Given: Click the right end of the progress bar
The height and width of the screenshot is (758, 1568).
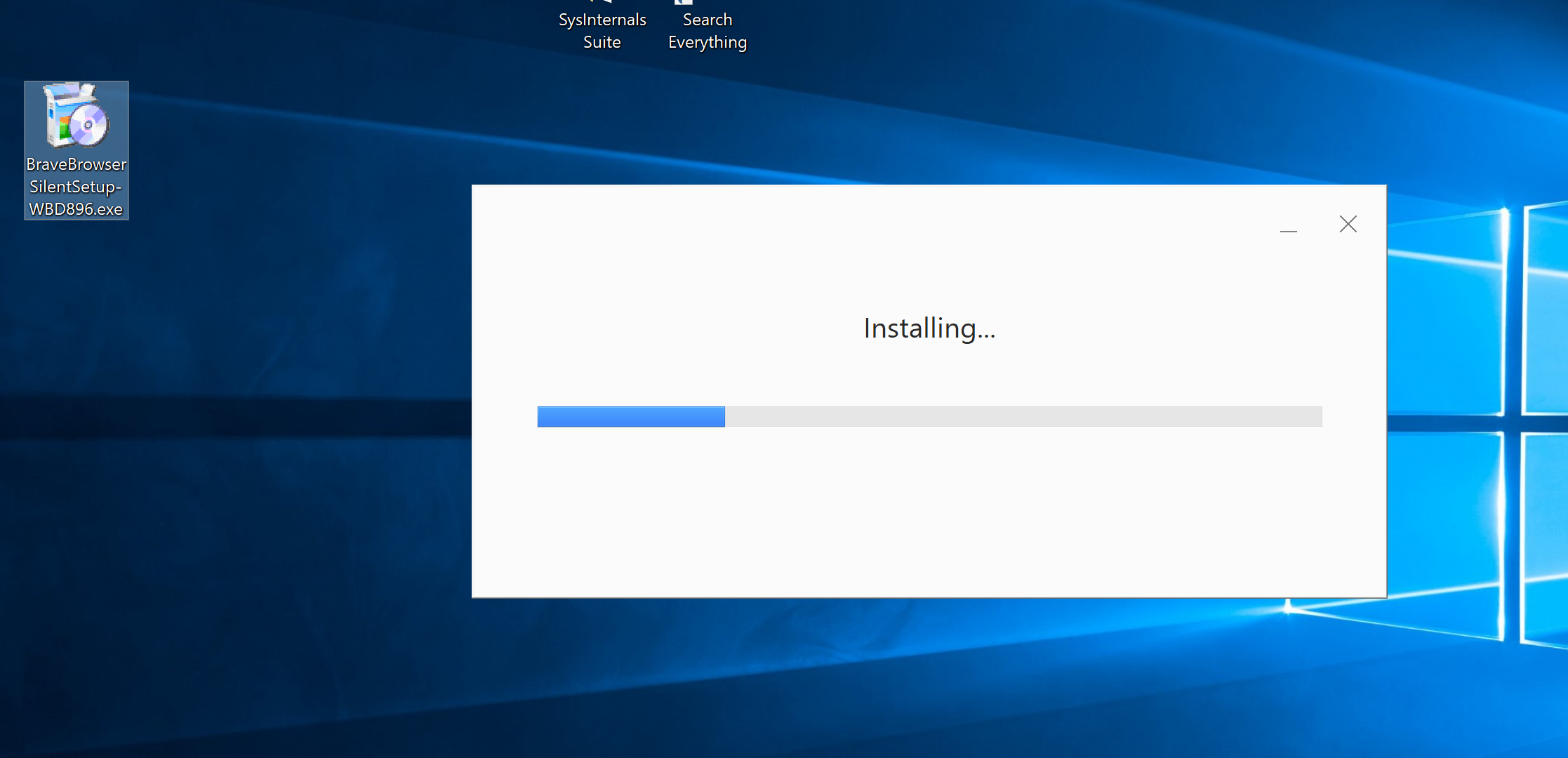Looking at the screenshot, I should (x=1318, y=417).
